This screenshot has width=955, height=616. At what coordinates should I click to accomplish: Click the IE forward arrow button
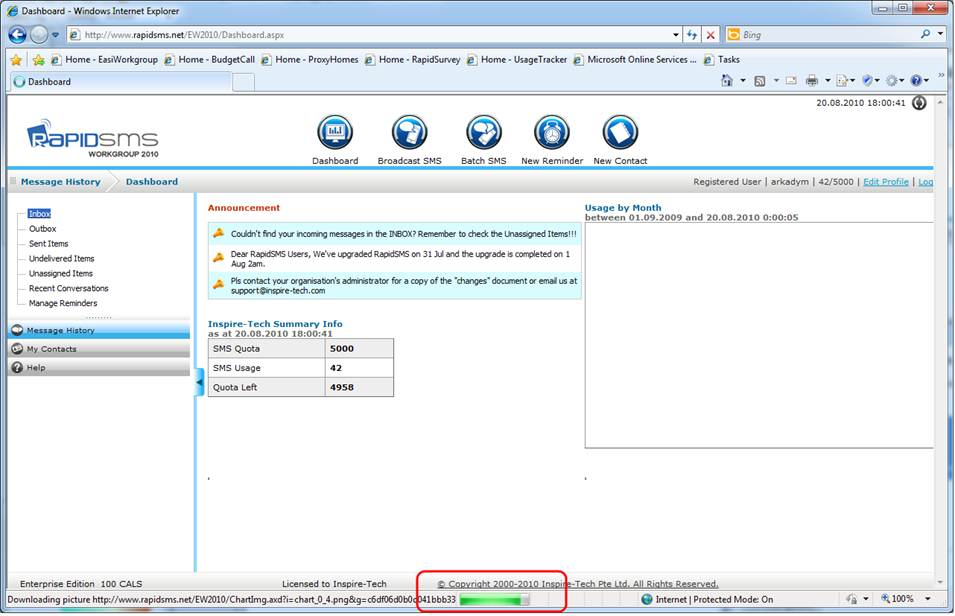tap(38, 35)
